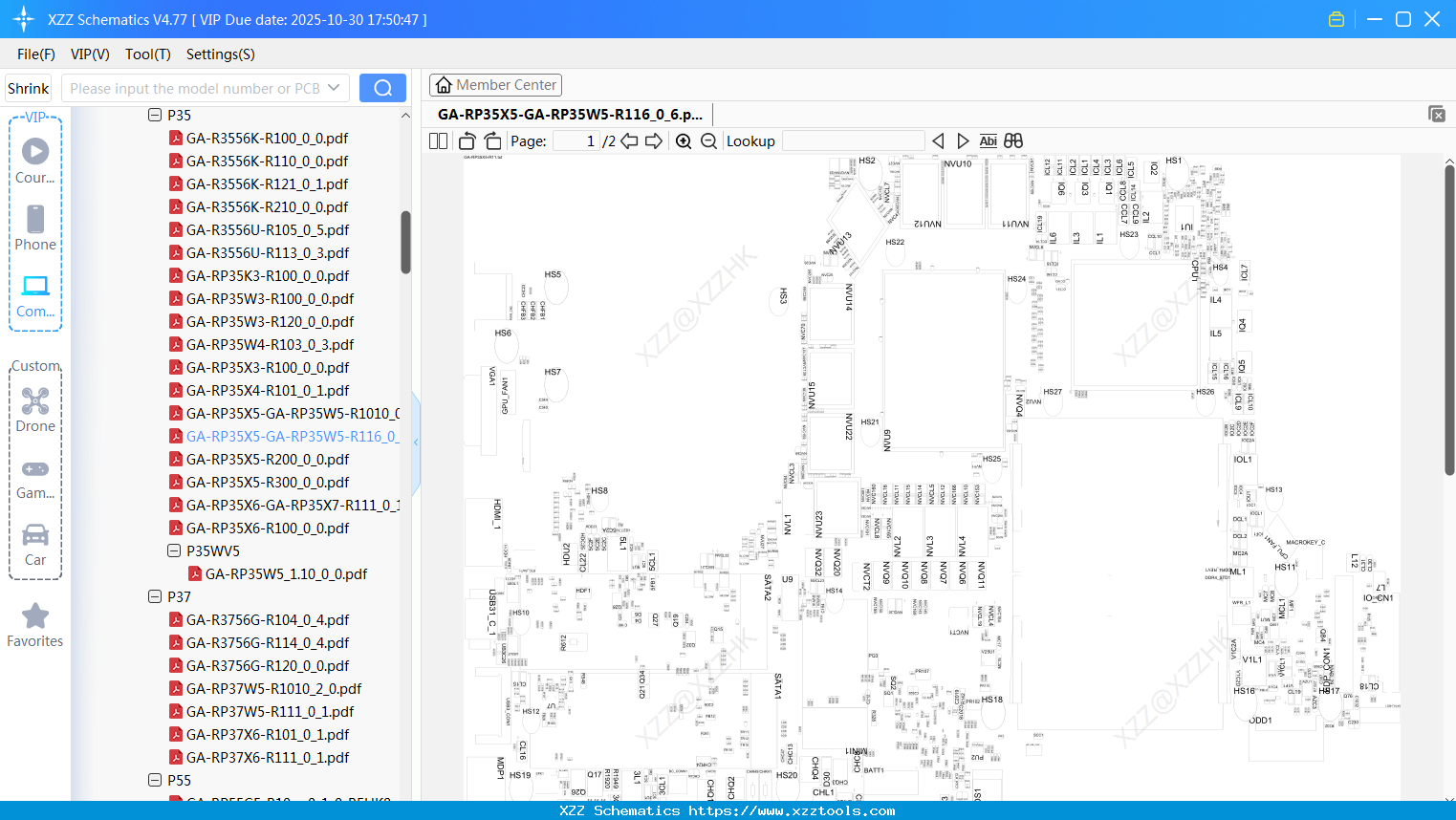Select the GA-RP35X5-GA-RP35W5-R116_0_6 document tab
Image resolution: width=1456 pixels, height=820 pixels.
(570, 114)
